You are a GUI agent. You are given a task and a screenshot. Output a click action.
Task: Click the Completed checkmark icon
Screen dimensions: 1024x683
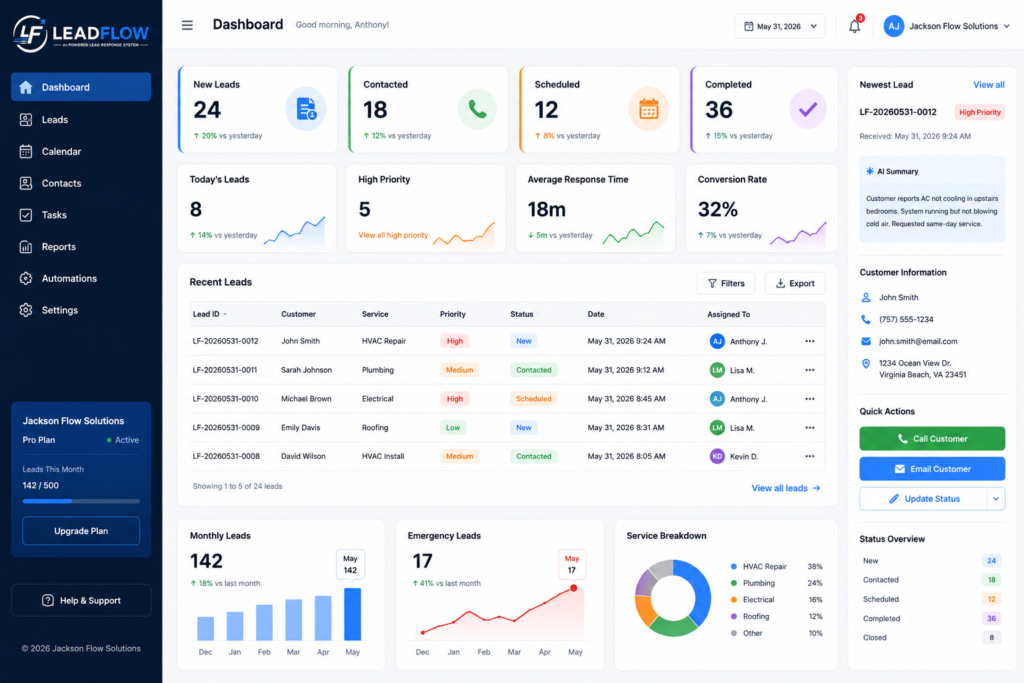(x=808, y=109)
